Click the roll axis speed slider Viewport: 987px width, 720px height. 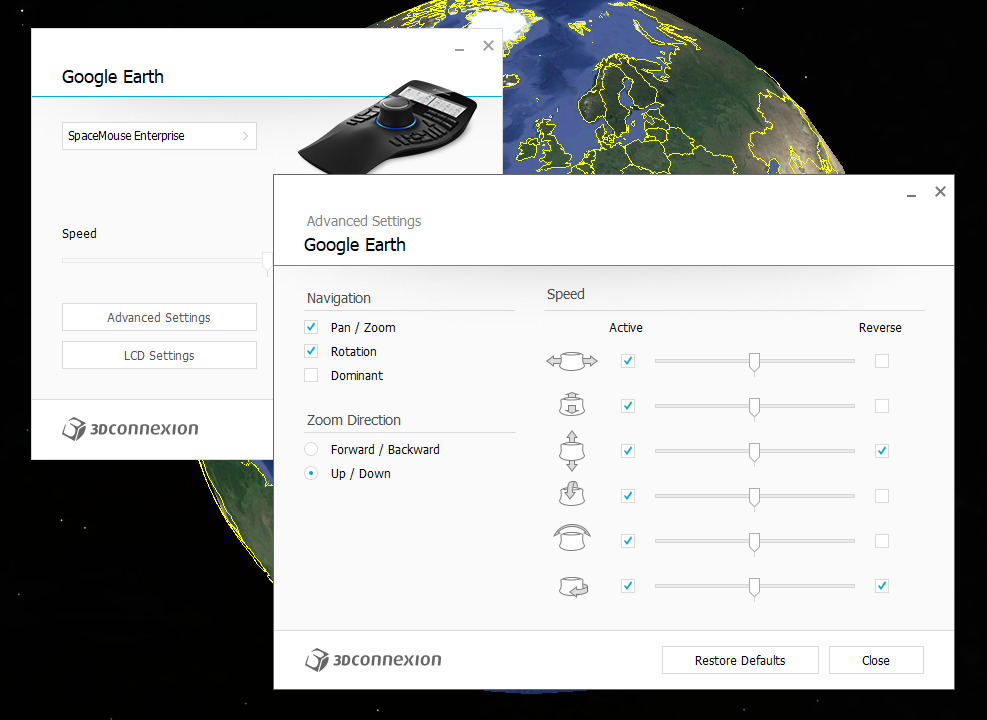(x=755, y=541)
